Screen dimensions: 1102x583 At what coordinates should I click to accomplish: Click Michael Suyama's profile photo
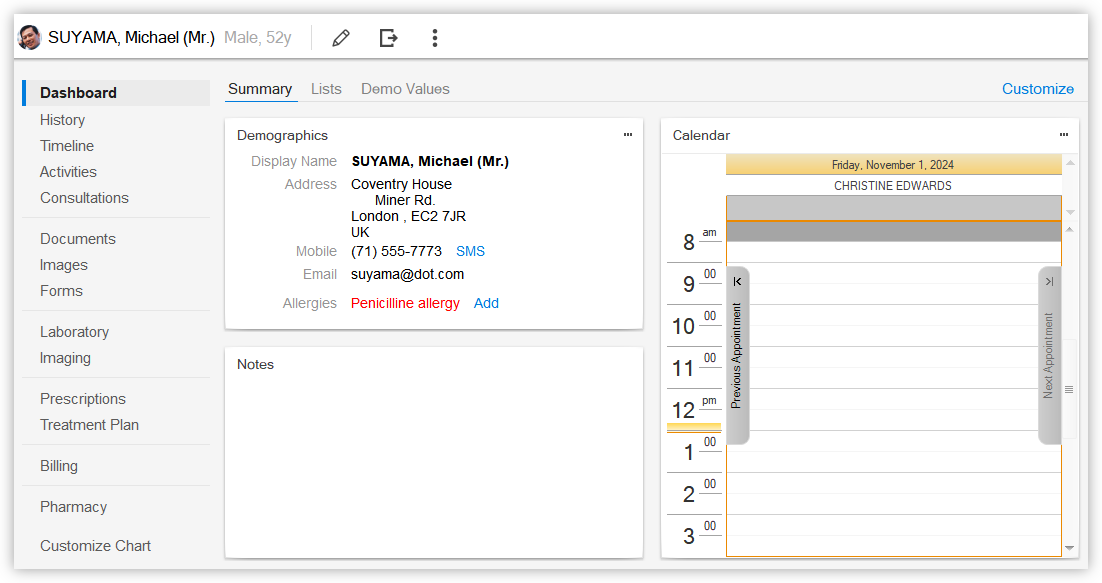29,37
